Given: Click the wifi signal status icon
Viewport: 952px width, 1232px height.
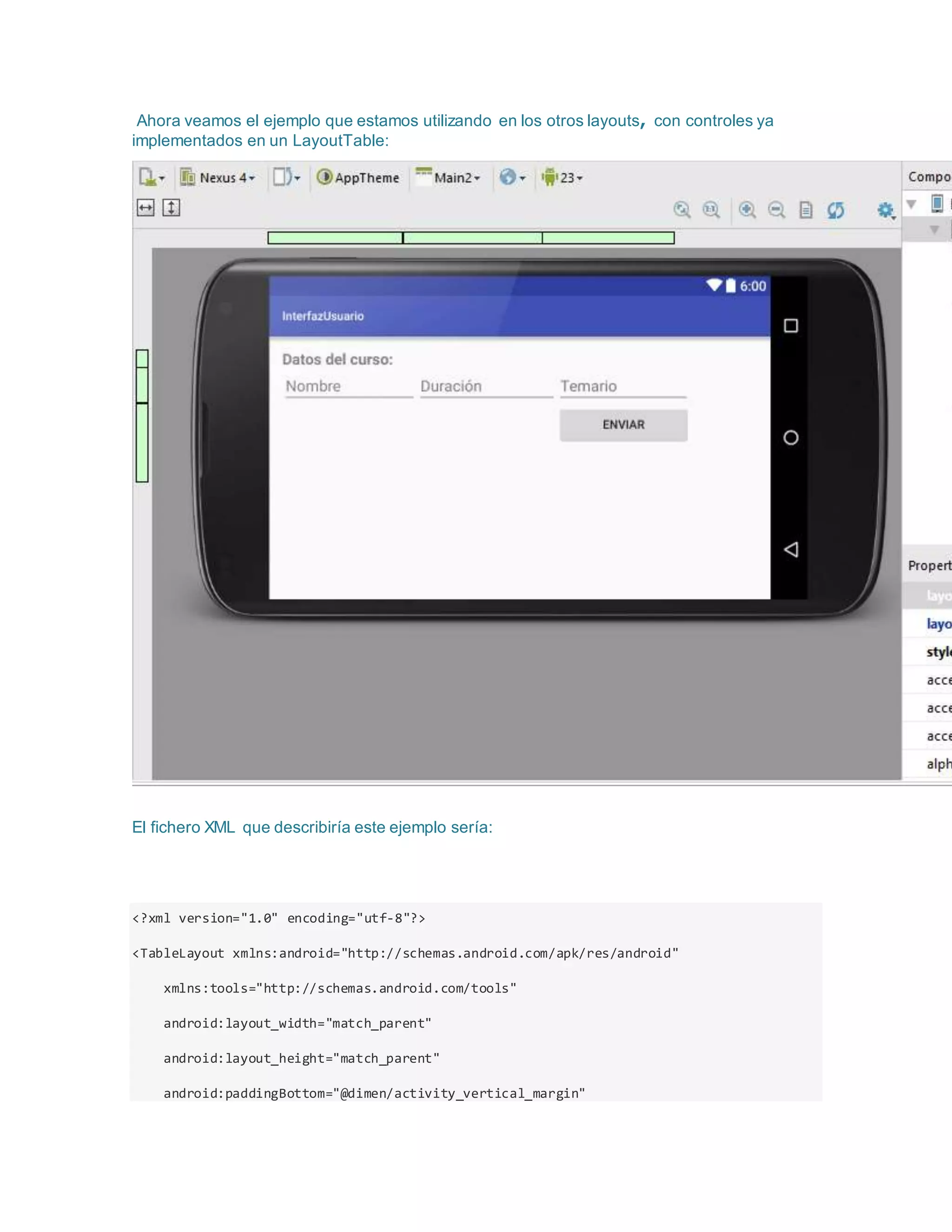Looking at the screenshot, I should [x=714, y=285].
